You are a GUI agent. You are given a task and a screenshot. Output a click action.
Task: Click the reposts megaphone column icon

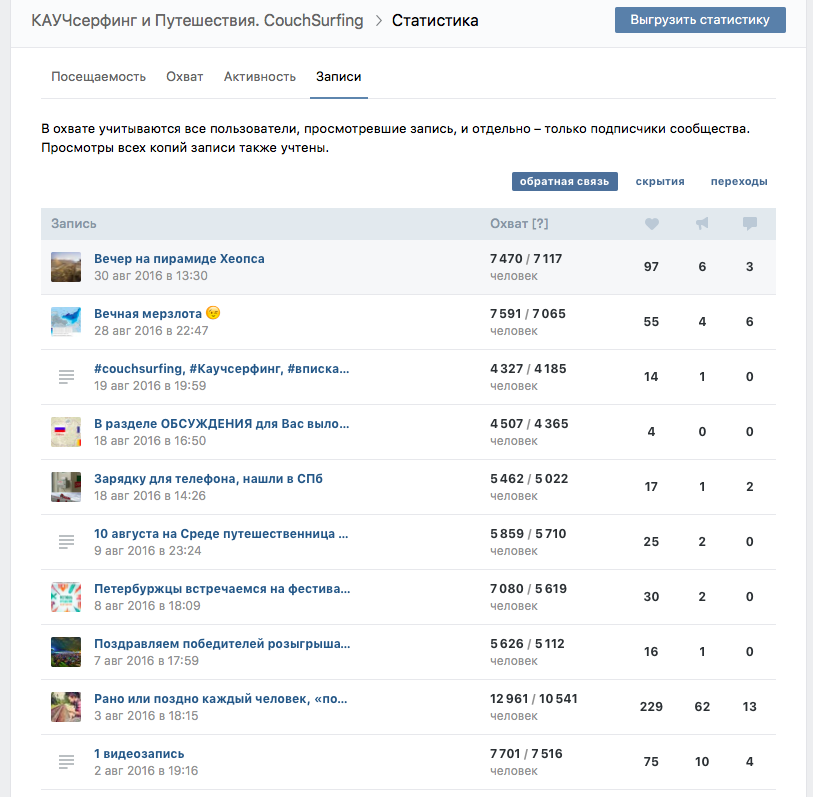(702, 224)
